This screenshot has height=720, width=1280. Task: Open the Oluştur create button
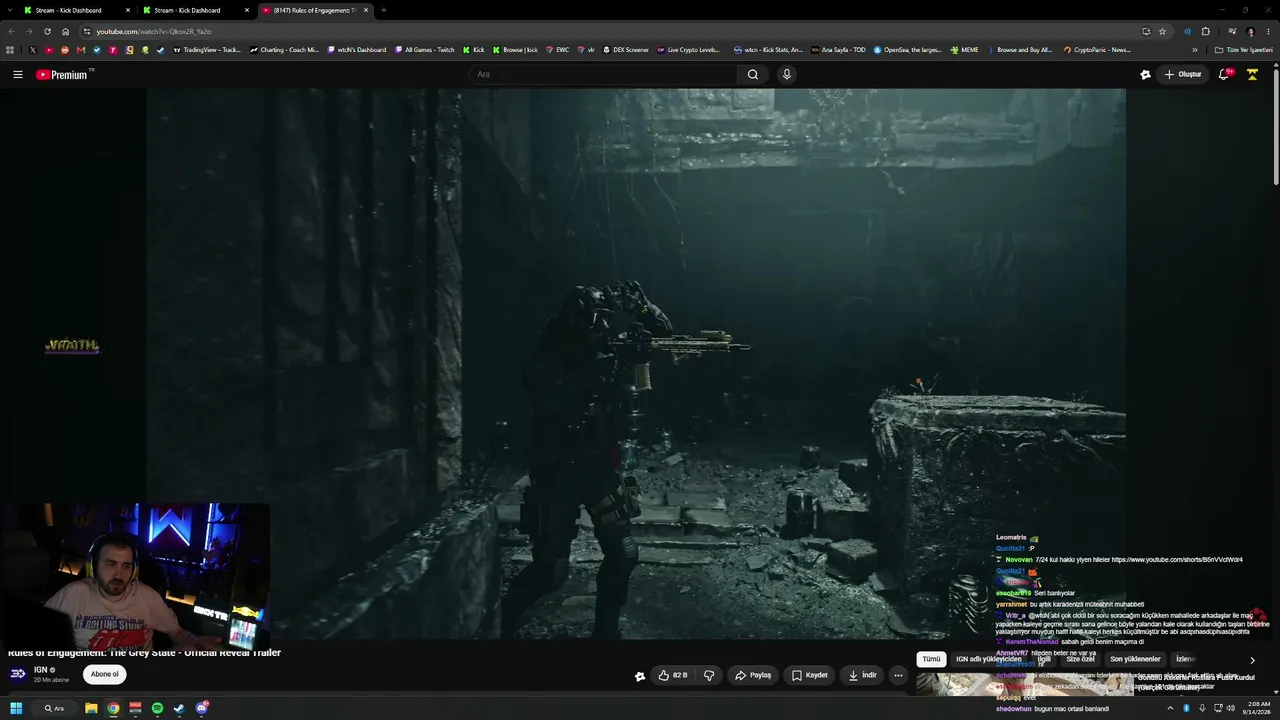click(x=1182, y=74)
